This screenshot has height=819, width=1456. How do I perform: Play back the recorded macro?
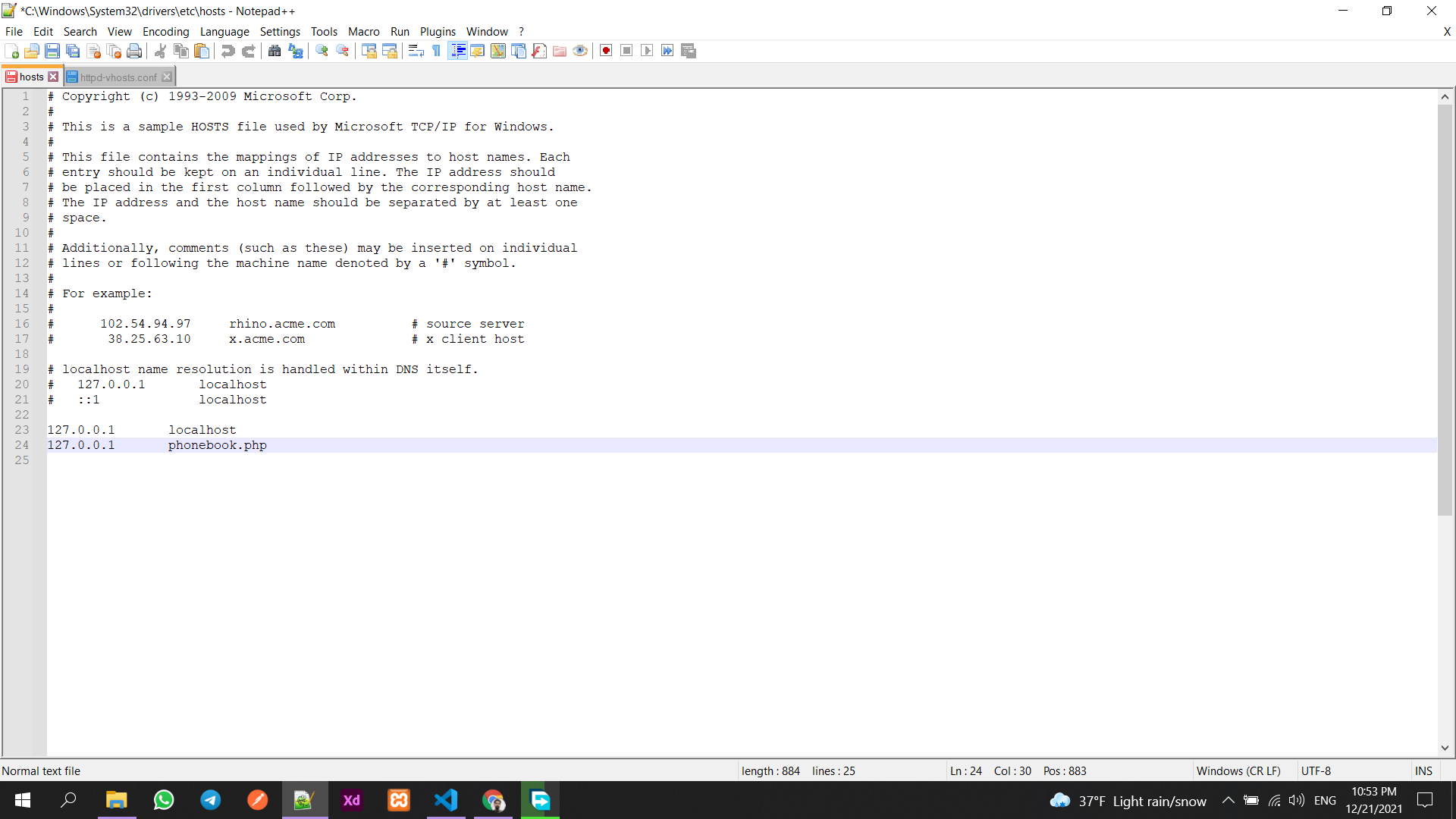647,51
